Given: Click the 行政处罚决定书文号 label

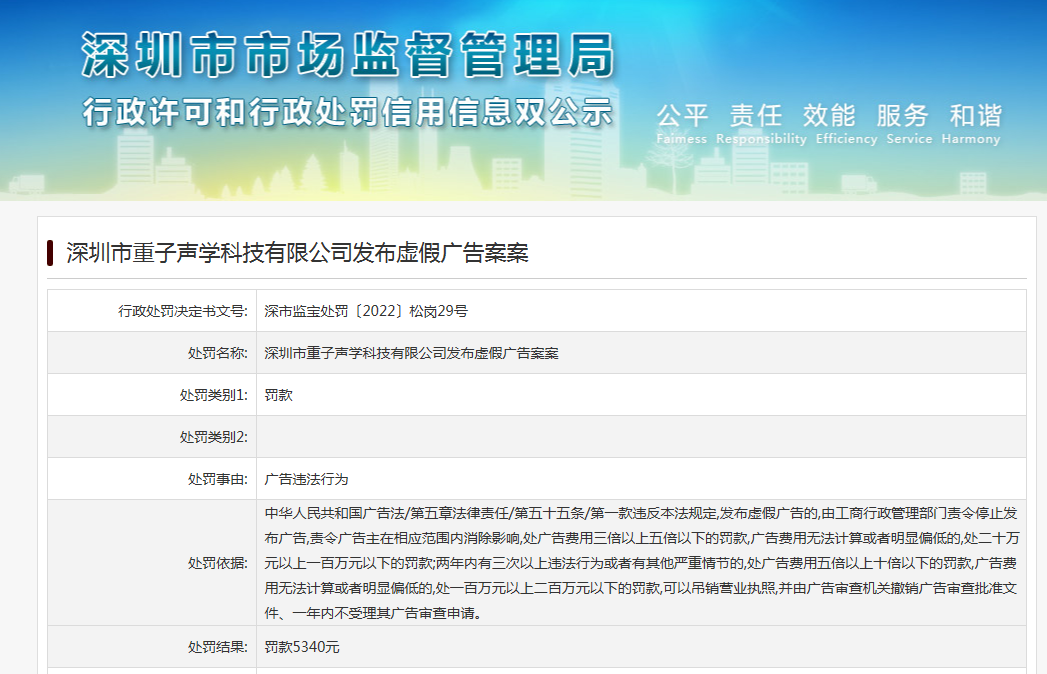Looking at the screenshot, I should coord(183,311).
